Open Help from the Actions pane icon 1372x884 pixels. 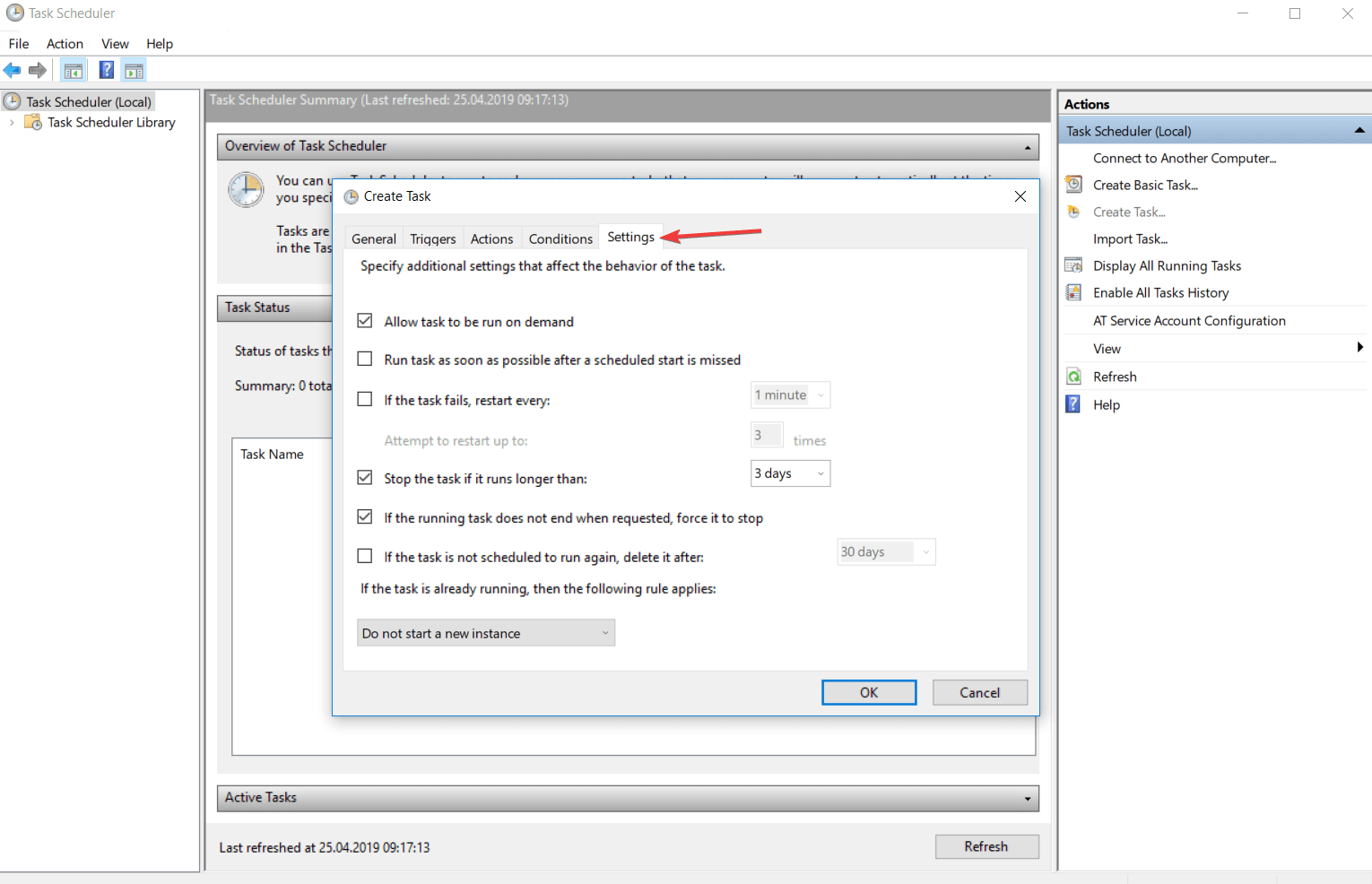click(1072, 403)
